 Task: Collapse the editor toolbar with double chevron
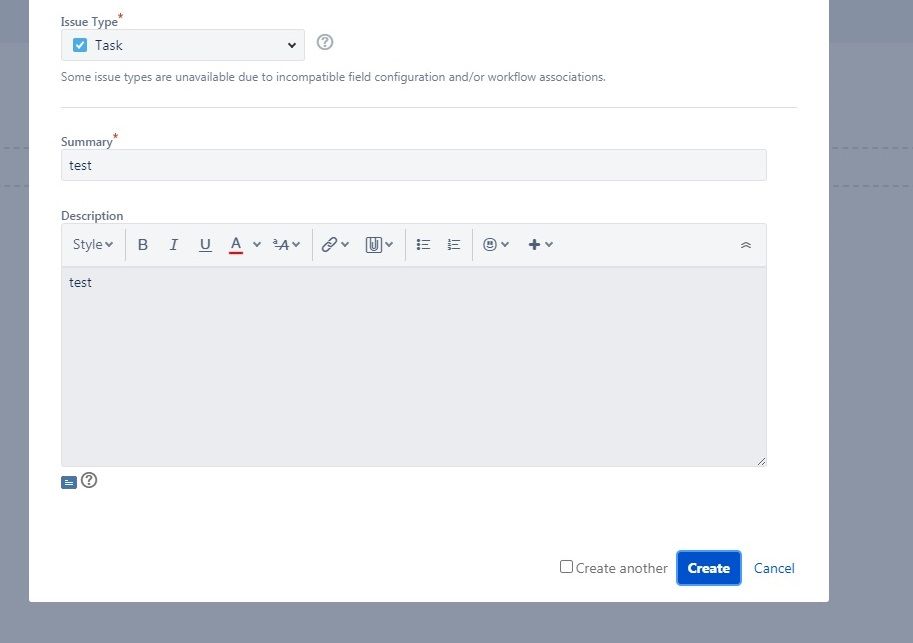click(x=746, y=245)
